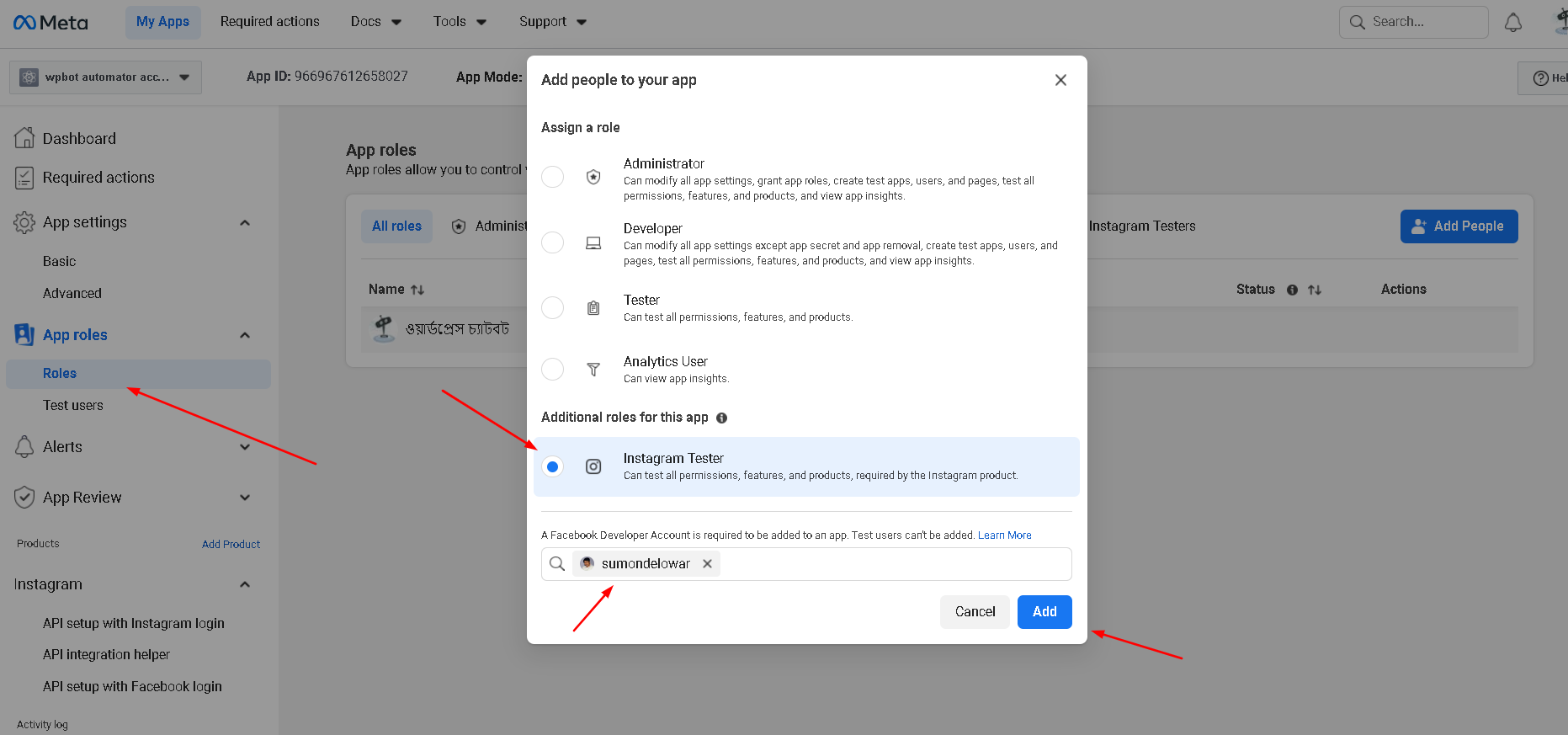Expand the Alerts sidebar section
This screenshot has height=735, width=1568.
[244, 447]
